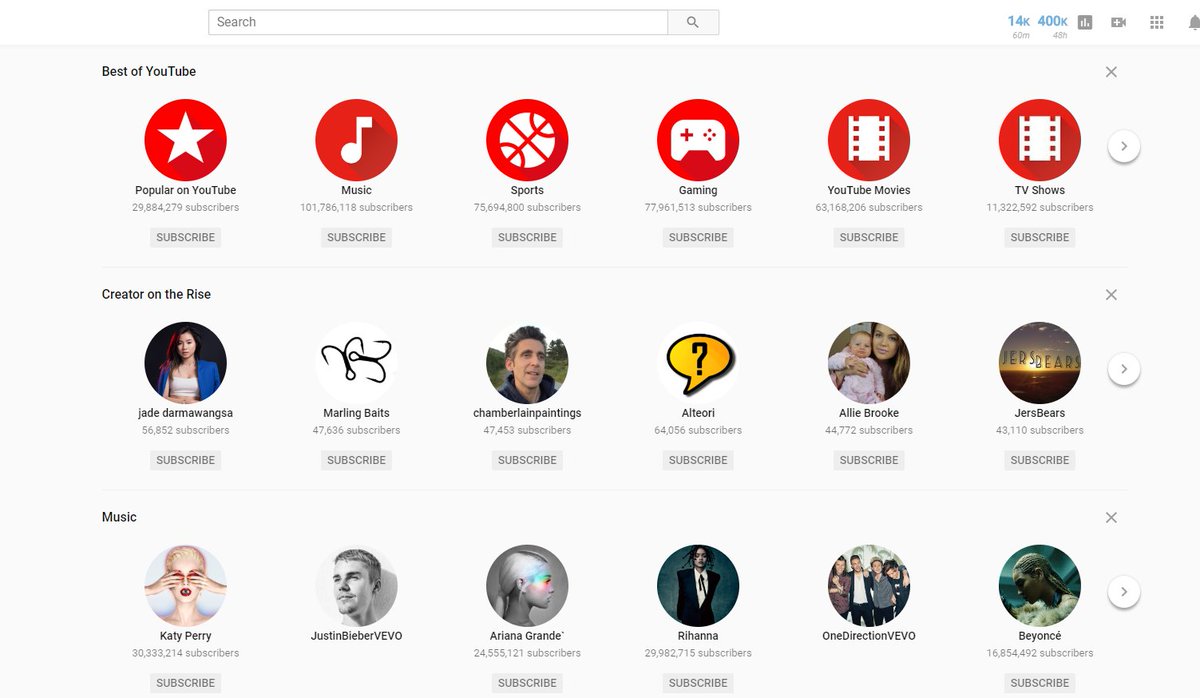Click the 30,333,214 subscribers text
This screenshot has width=1200, height=698.
pyautogui.click(x=185, y=654)
